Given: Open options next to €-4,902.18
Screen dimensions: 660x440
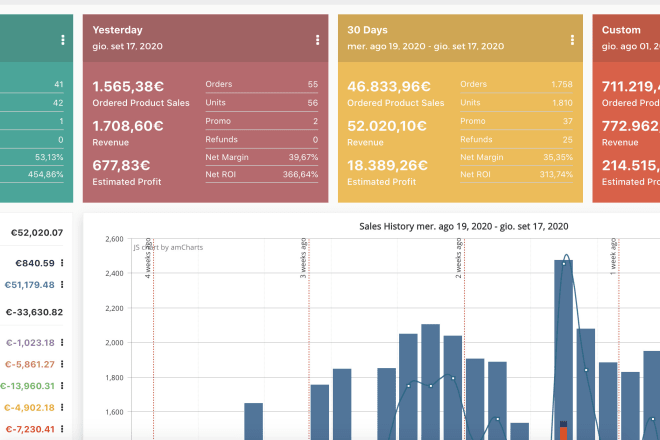Looking at the screenshot, I should click(x=62, y=407).
